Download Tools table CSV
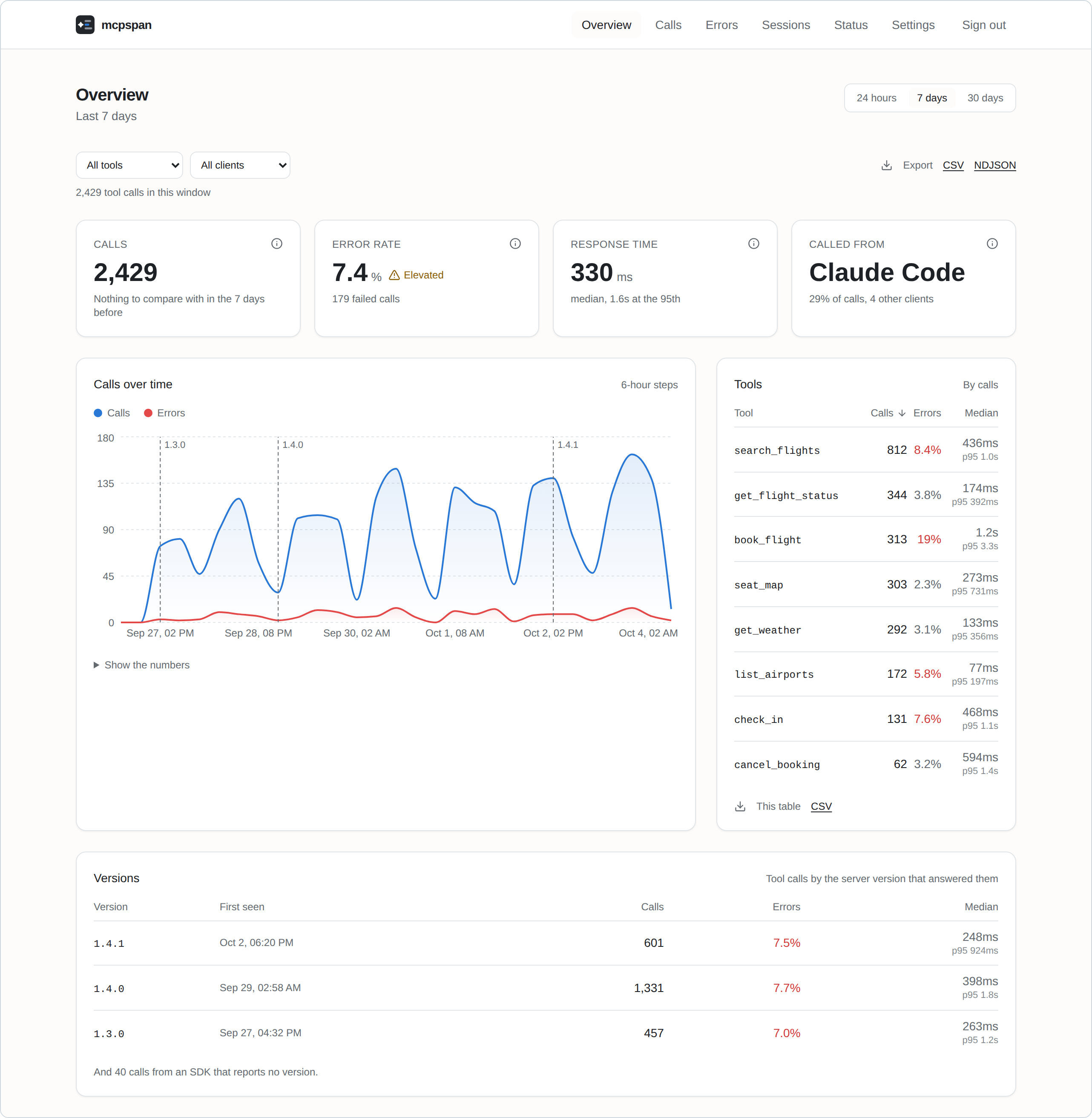The image size is (1092, 1118). point(821,807)
